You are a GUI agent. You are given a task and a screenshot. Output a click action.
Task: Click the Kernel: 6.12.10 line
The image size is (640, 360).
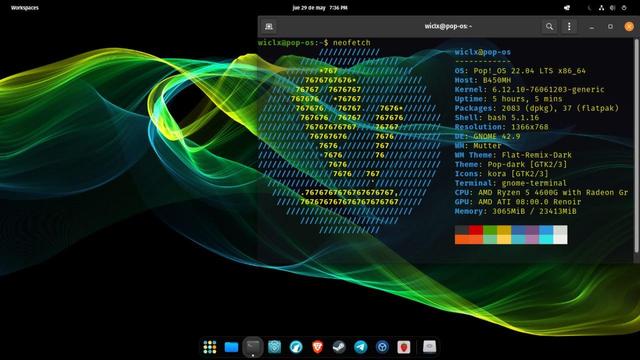pos(529,89)
